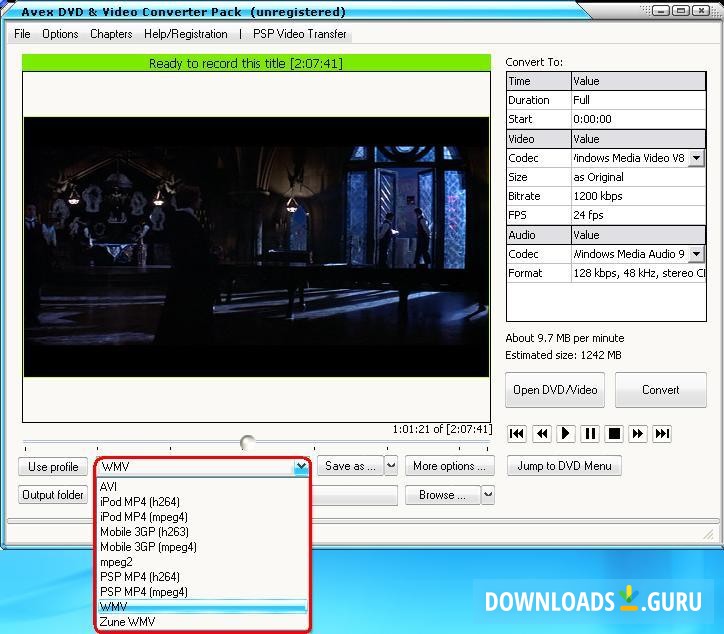
Task: Open PSP Video Transfer menu
Action: (x=300, y=34)
